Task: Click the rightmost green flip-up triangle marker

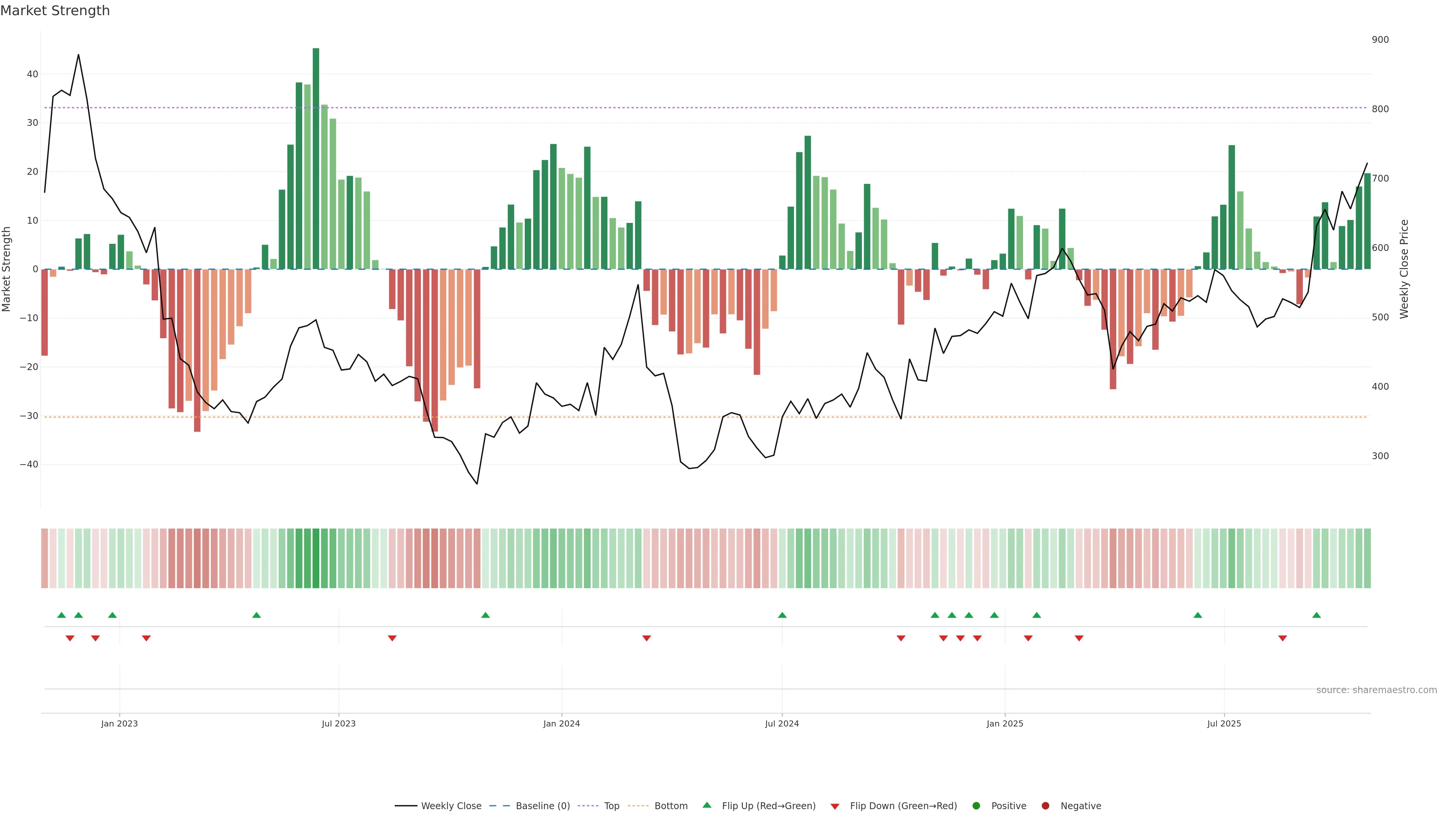Action: (x=1316, y=615)
